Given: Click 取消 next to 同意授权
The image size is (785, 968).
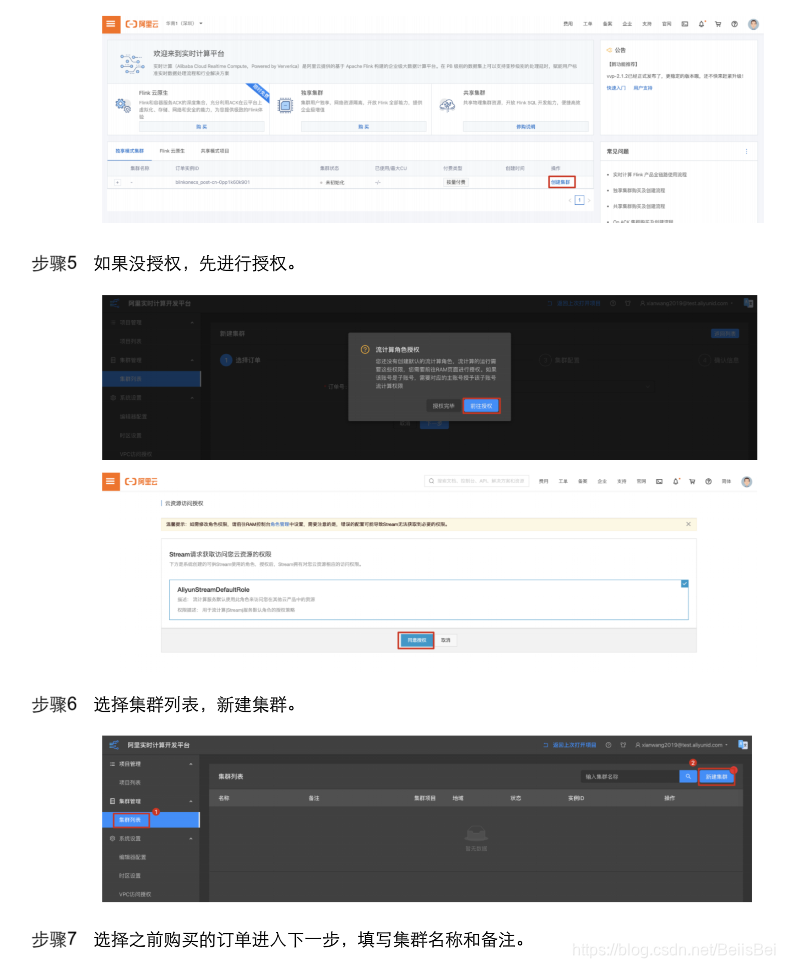Looking at the screenshot, I should pyautogui.click(x=446, y=640).
